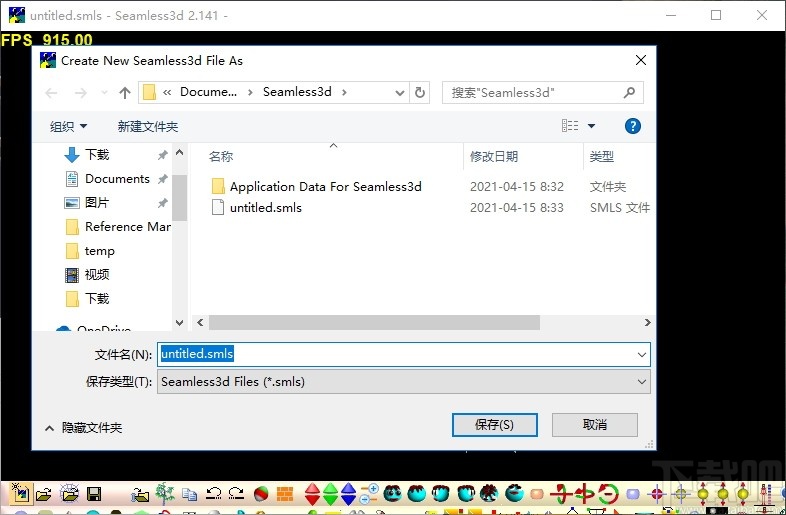
Task: Click the 保存(S) button
Action: (494, 425)
